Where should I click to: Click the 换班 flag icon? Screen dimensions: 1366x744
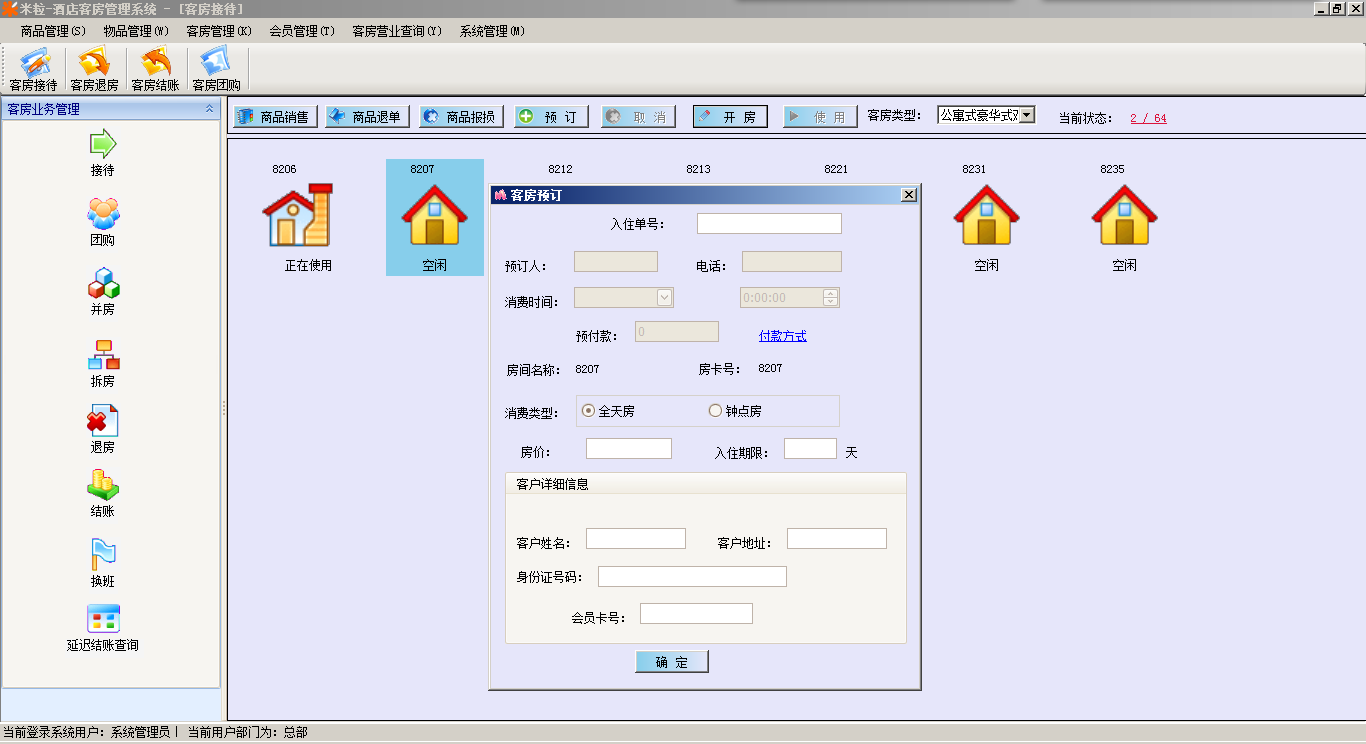point(103,553)
